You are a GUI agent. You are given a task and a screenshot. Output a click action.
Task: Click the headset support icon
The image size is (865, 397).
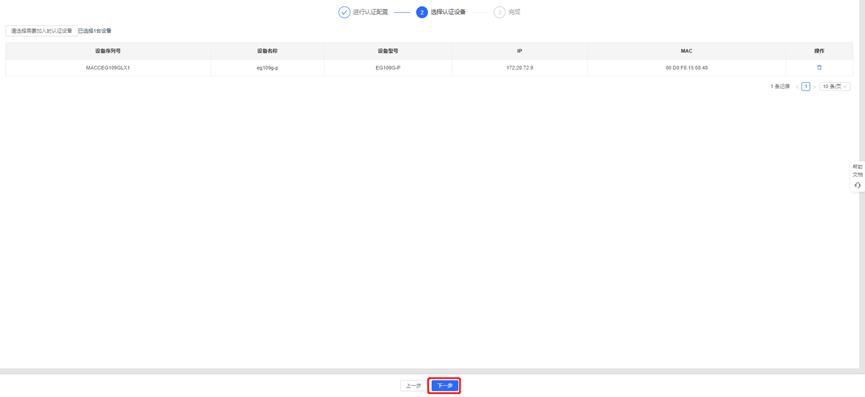point(857,185)
